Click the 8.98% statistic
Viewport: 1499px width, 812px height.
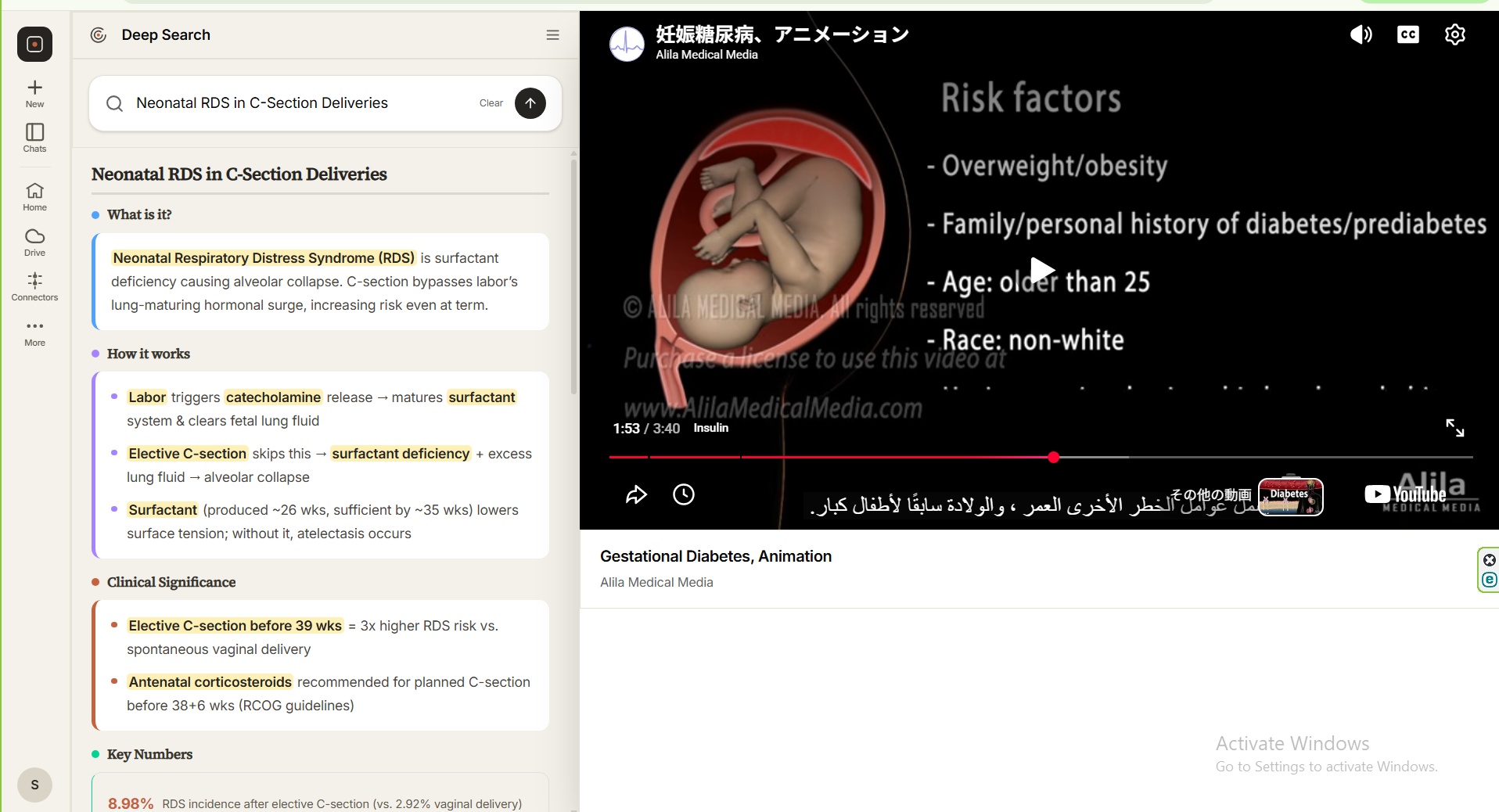click(131, 803)
